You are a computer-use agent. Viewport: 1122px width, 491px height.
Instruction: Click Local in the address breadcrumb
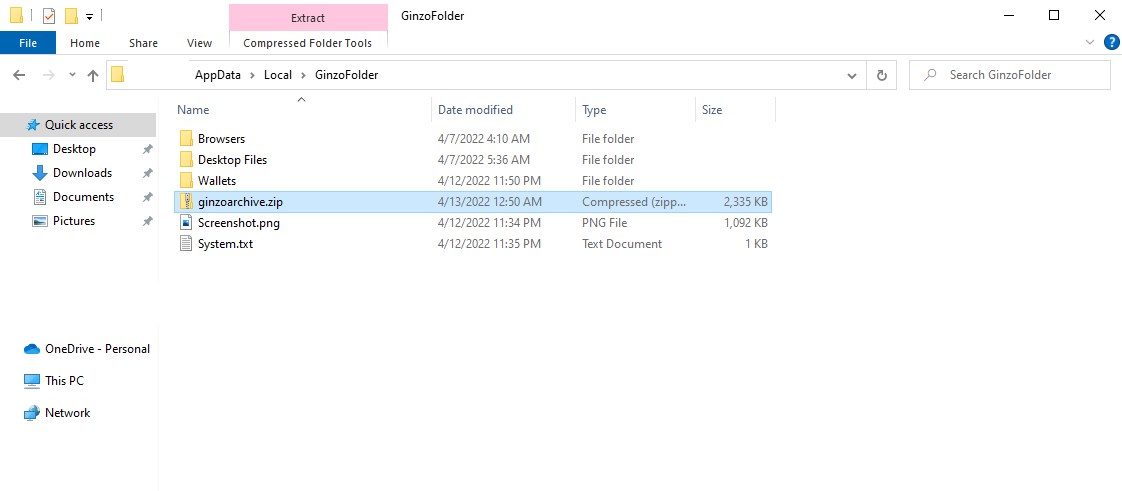coord(278,75)
